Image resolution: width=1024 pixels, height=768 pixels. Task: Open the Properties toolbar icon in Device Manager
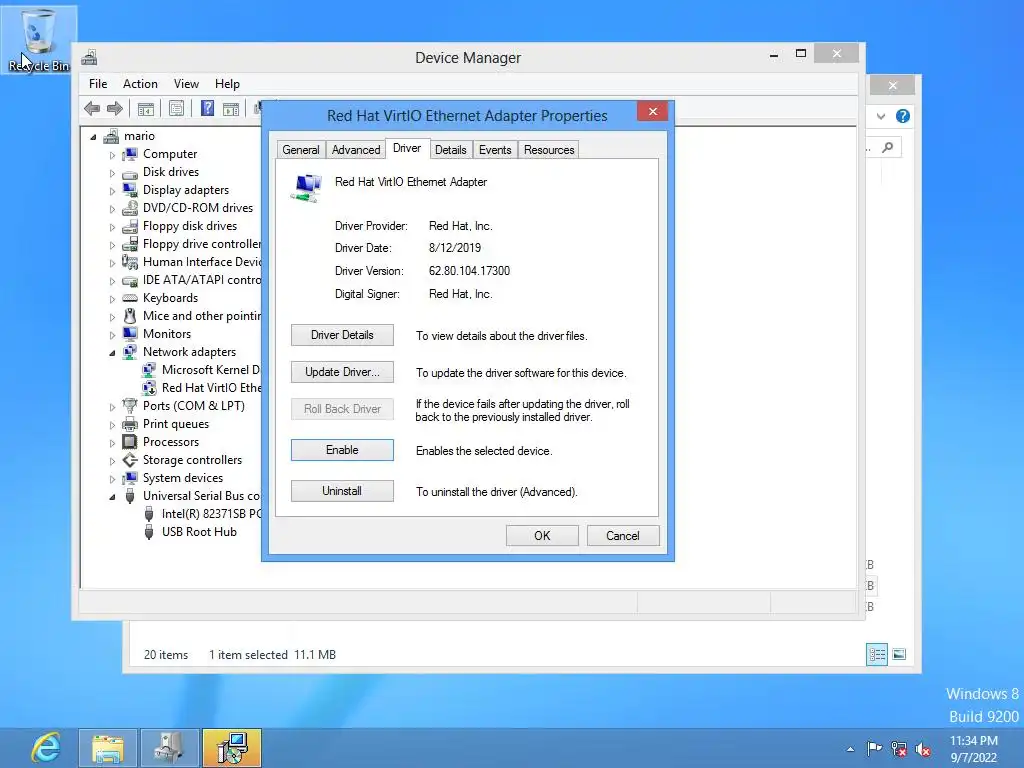(x=176, y=108)
